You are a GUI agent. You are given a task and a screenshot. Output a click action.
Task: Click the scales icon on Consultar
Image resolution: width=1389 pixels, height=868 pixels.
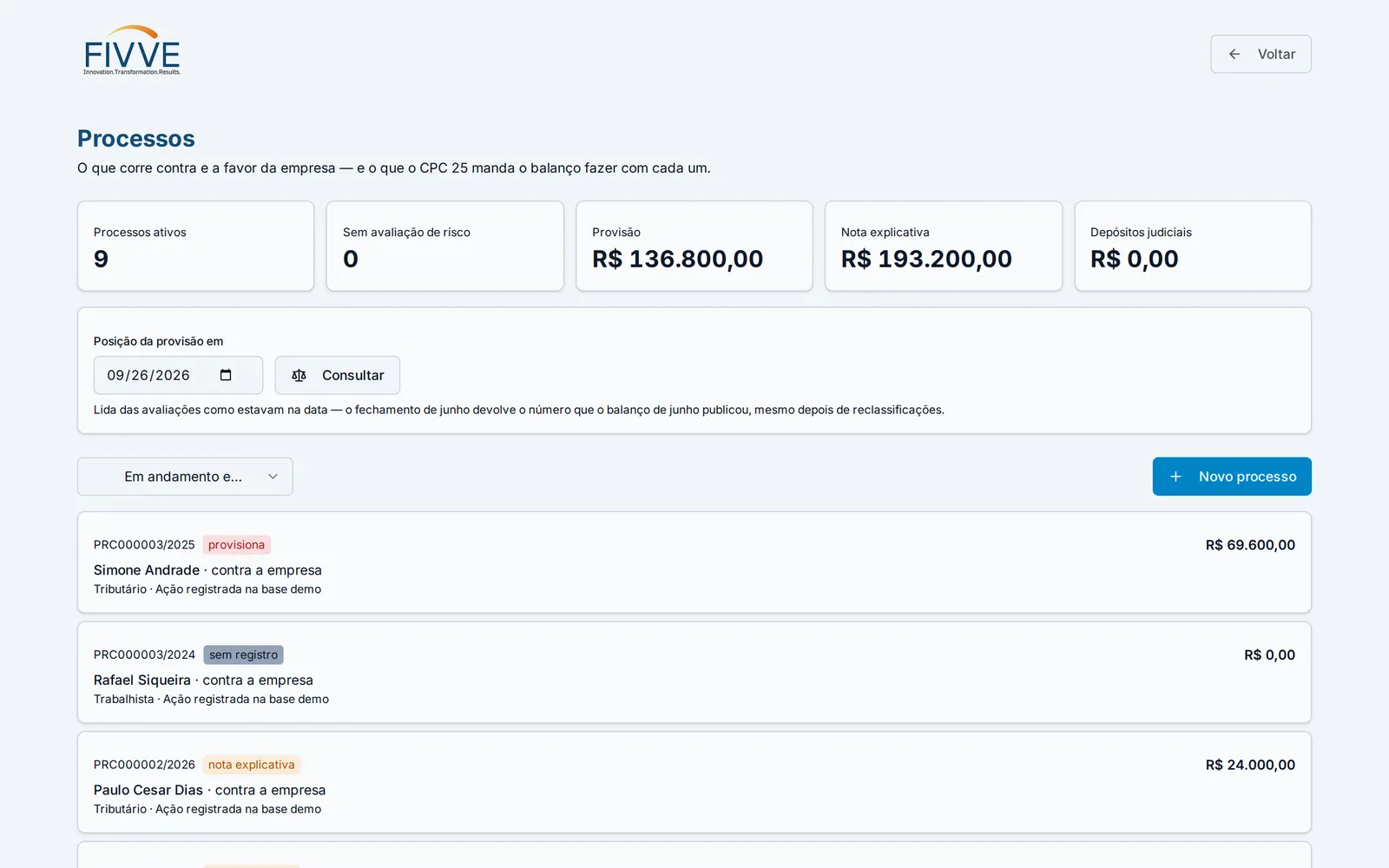(x=300, y=375)
